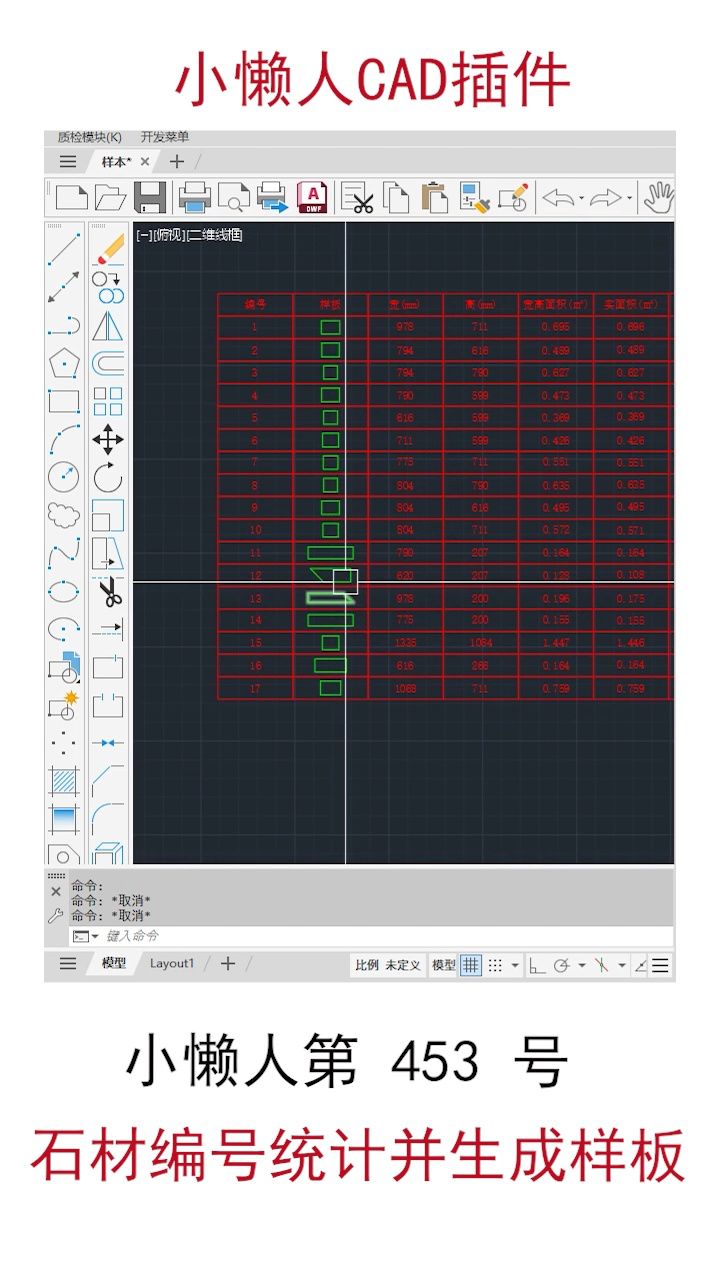Select the Hatch tool

tap(64, 782)
